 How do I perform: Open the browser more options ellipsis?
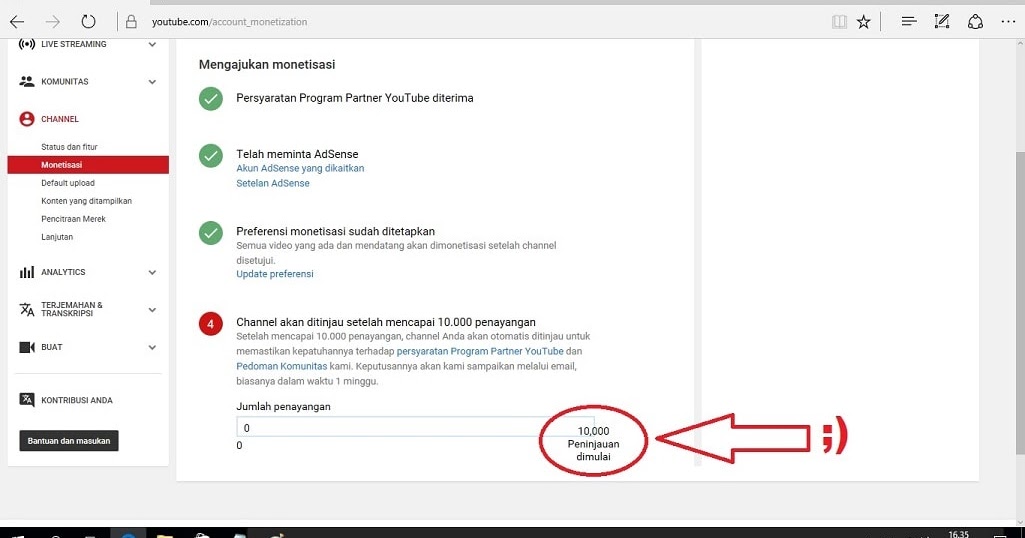coord(1008,22)
